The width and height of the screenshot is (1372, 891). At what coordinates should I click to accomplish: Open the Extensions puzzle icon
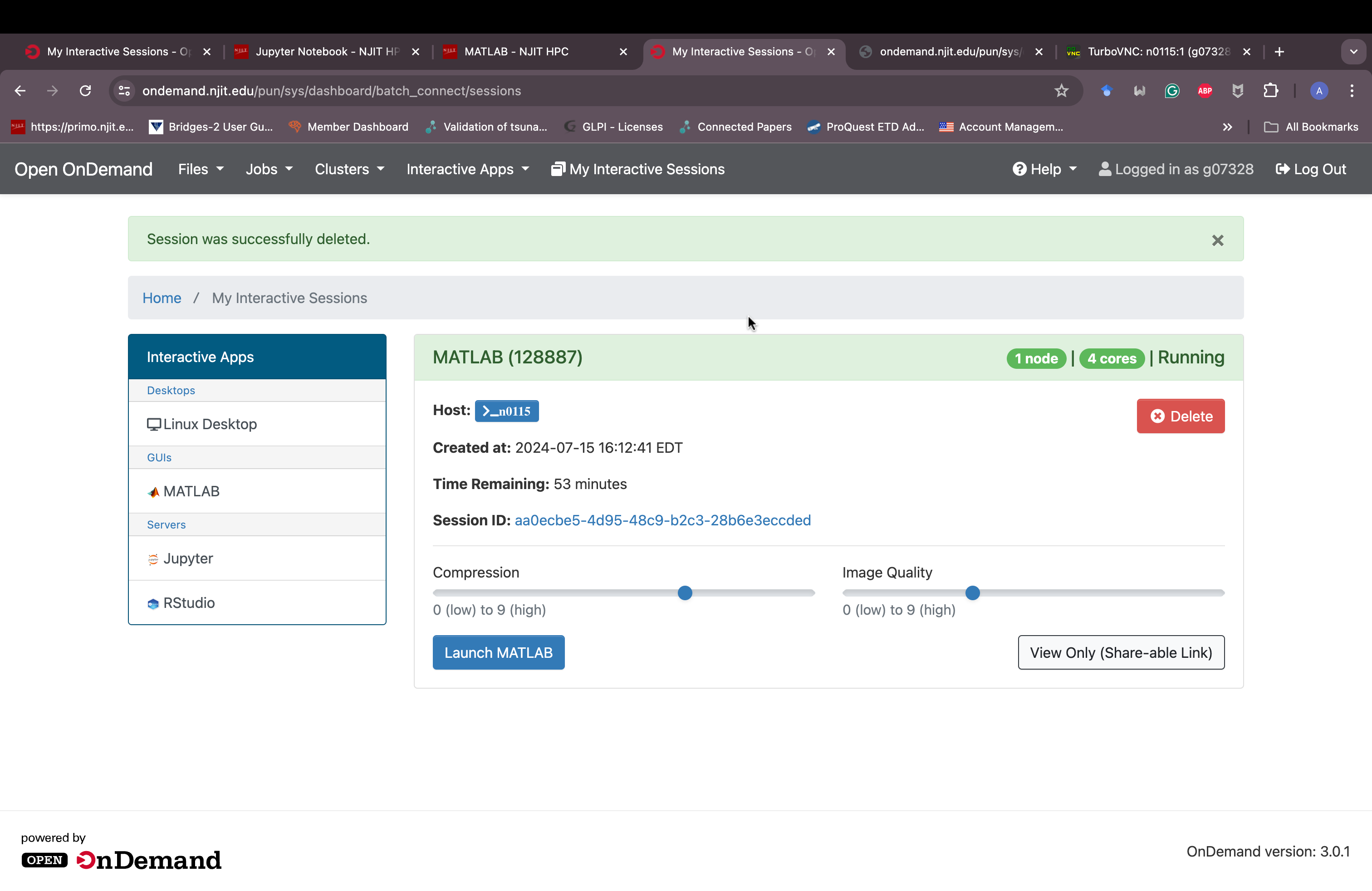1270,90
